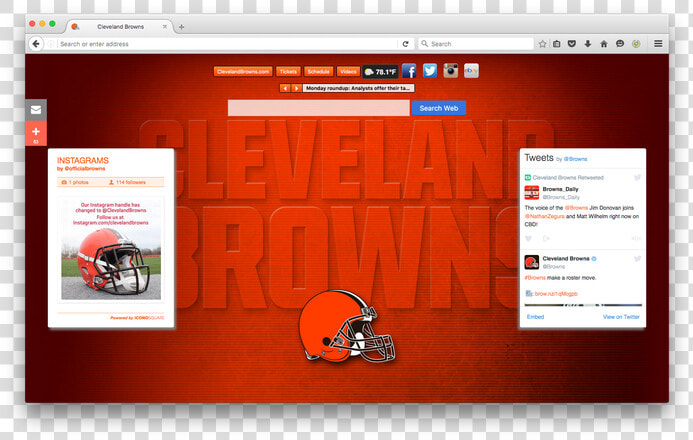The width and height of the screenshot is (693, 440).
Task: Open a new tab with plus button
Action: (181, 27)
